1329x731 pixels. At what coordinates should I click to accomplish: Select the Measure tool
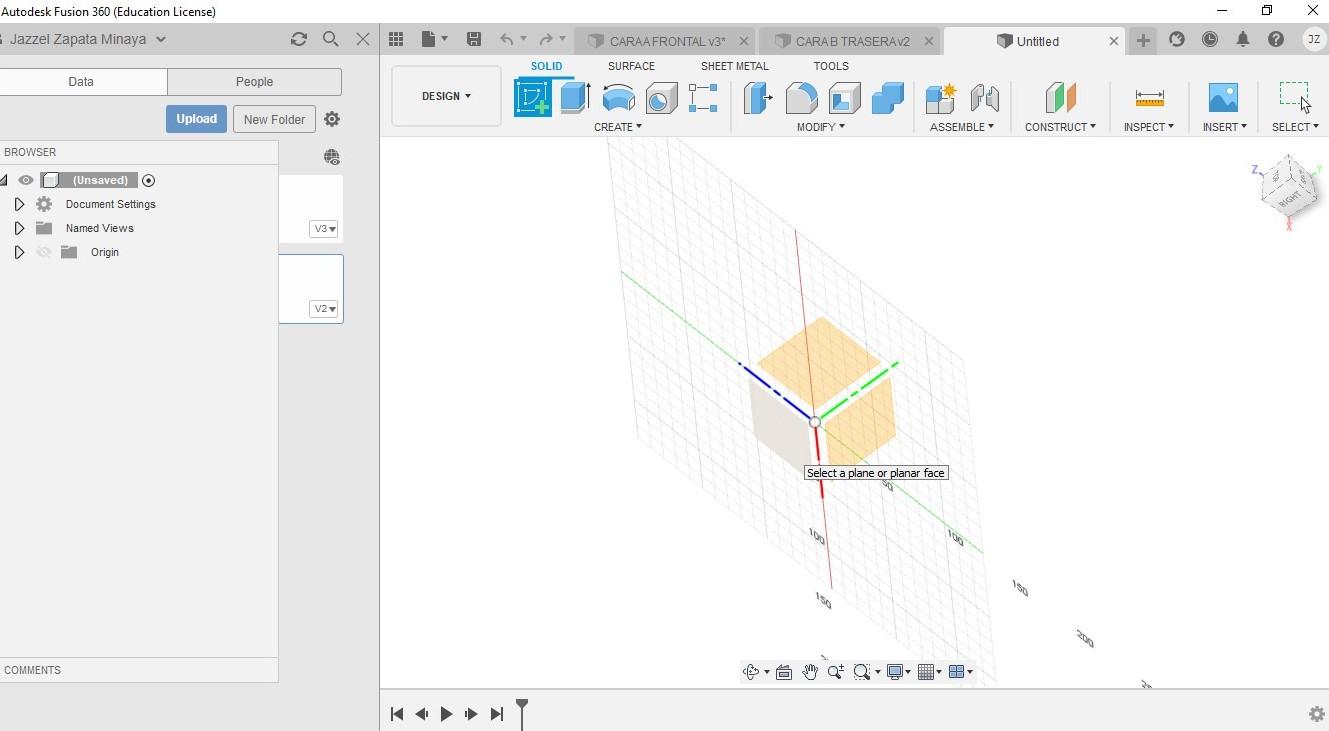(1149, 98)
